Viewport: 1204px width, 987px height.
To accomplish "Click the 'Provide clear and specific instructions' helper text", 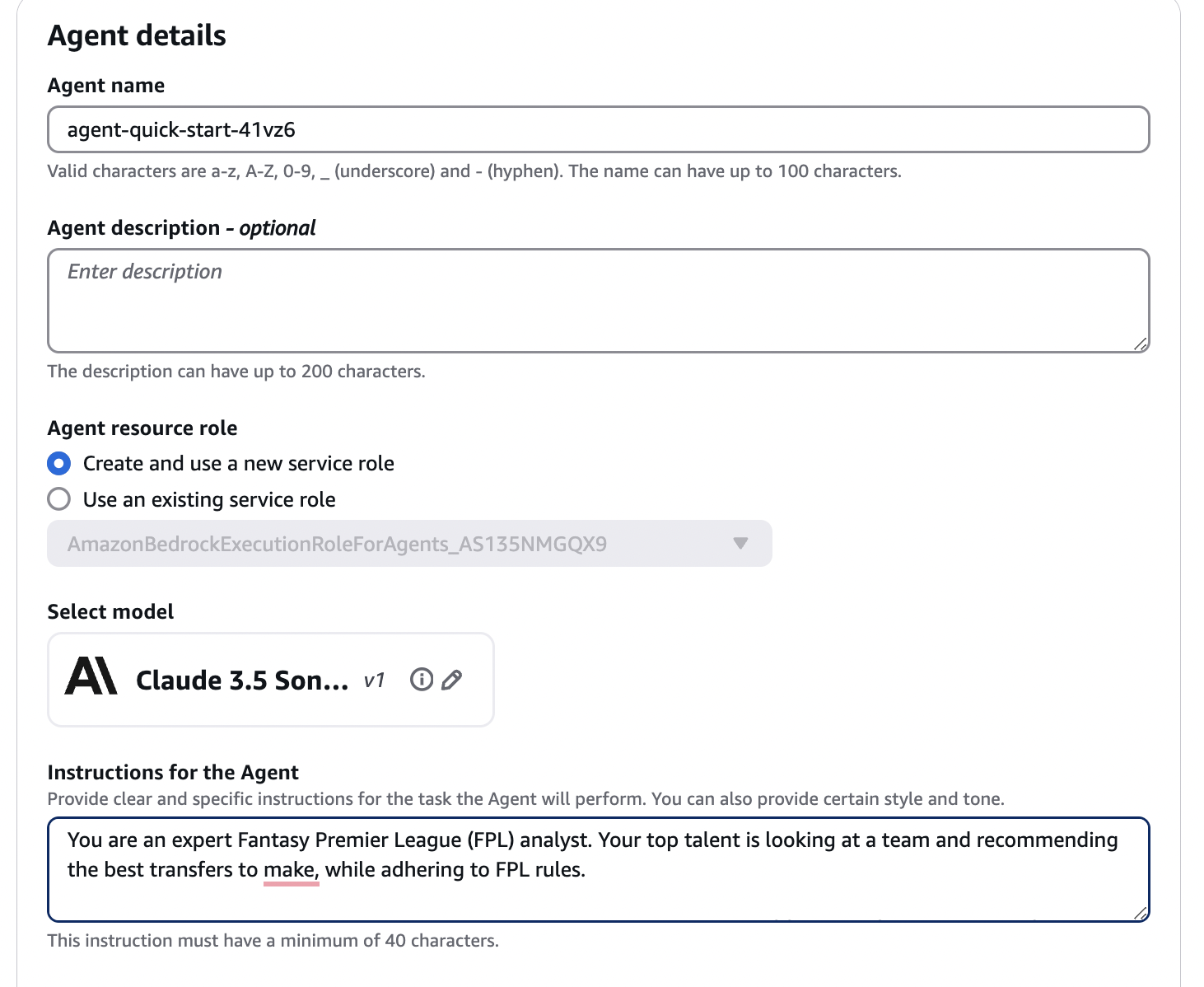I will [525, 799].
